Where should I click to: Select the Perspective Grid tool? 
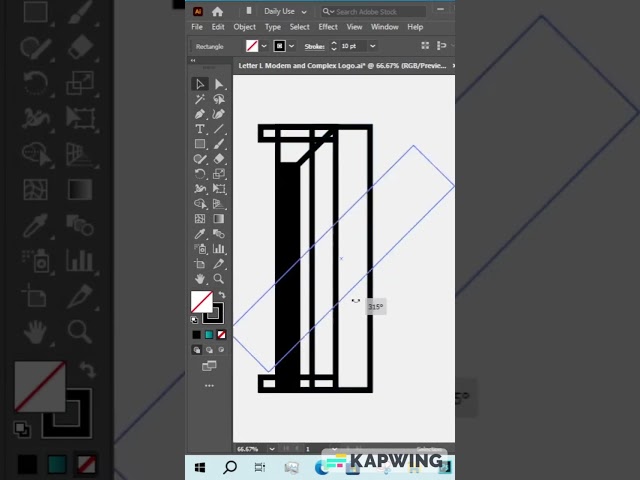pyautogui.click(x=219, y=204)
